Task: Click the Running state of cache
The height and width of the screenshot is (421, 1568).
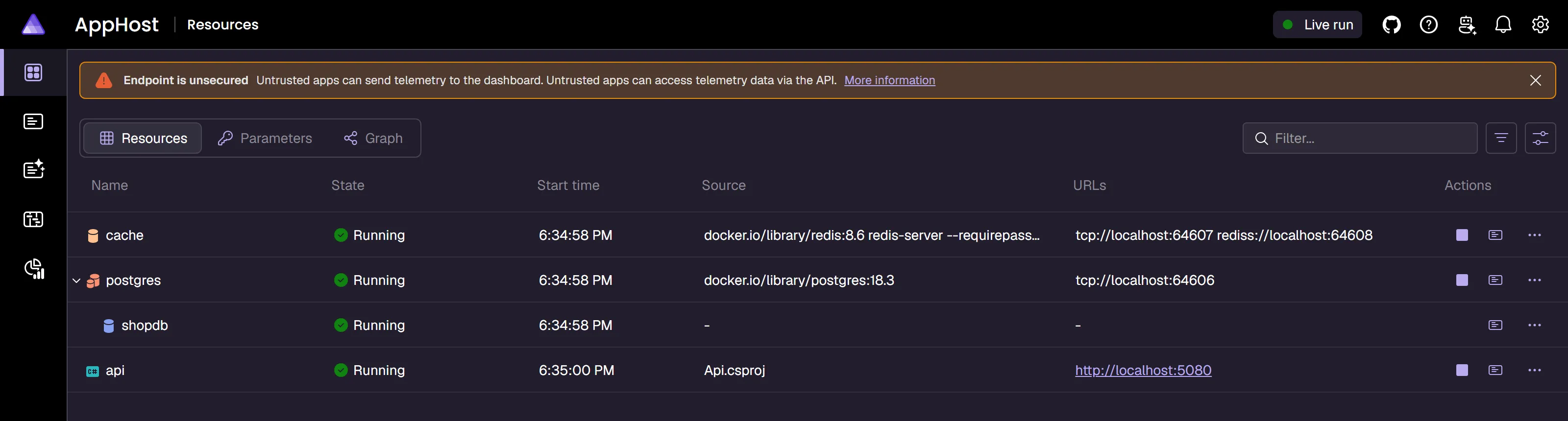Action: click(369, 235)
